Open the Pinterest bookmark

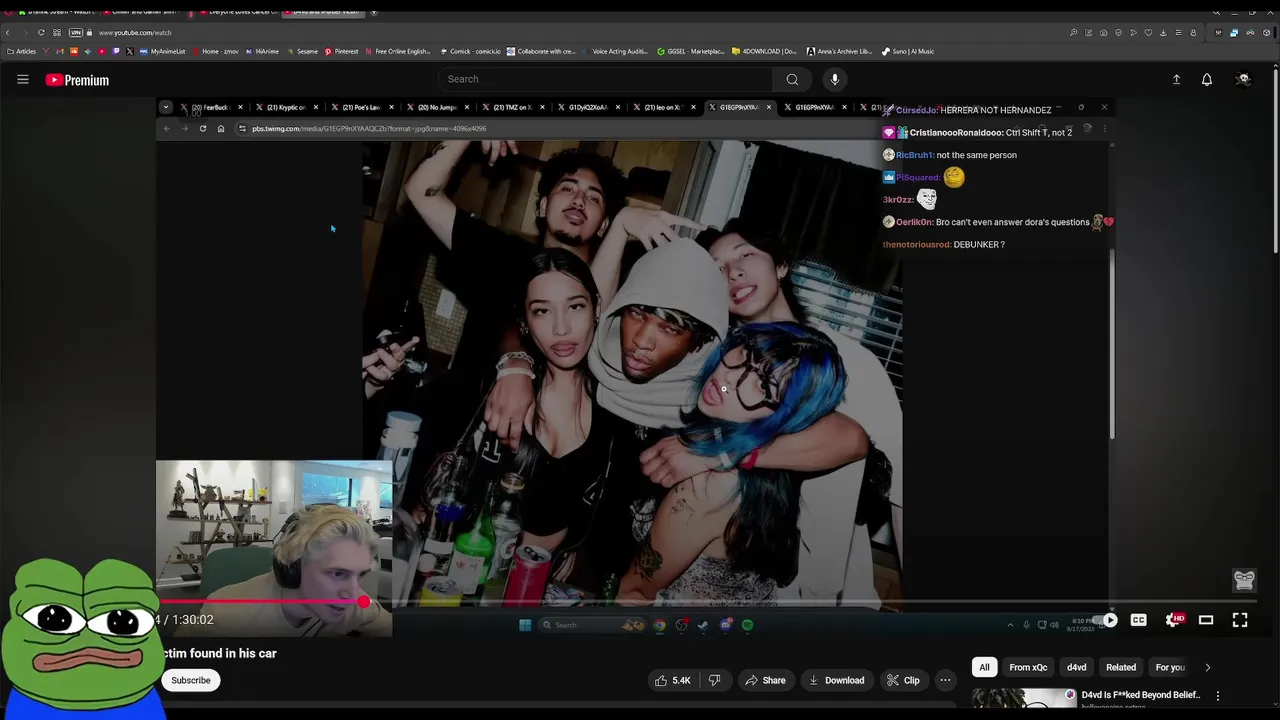(341, 51)
